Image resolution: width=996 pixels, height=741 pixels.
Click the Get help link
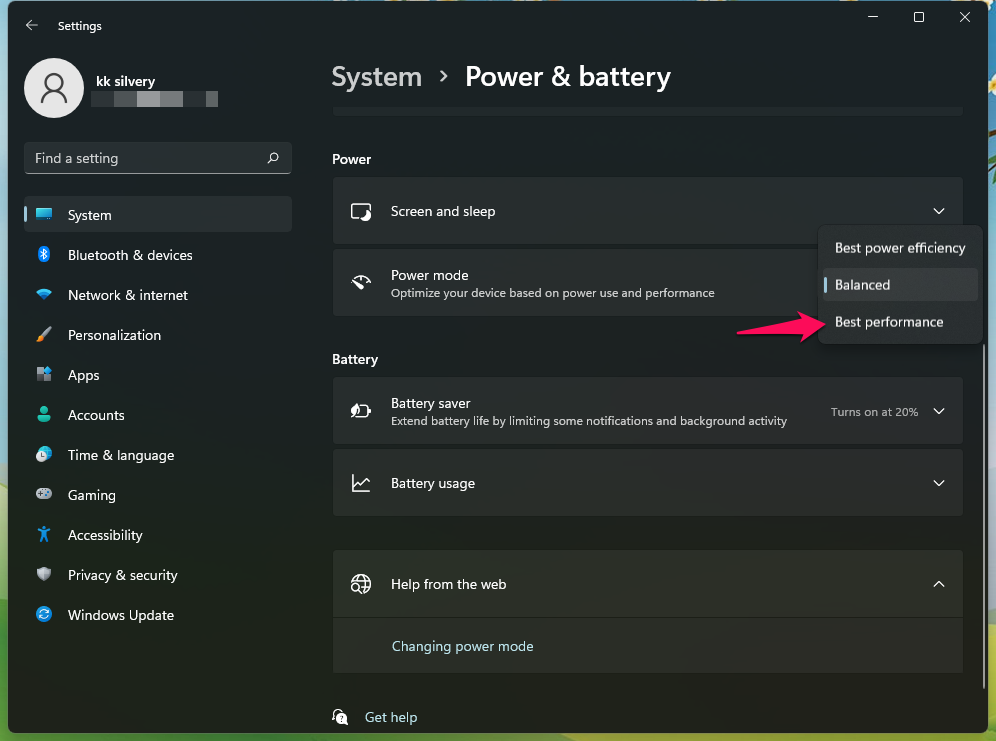coord(390,717)
